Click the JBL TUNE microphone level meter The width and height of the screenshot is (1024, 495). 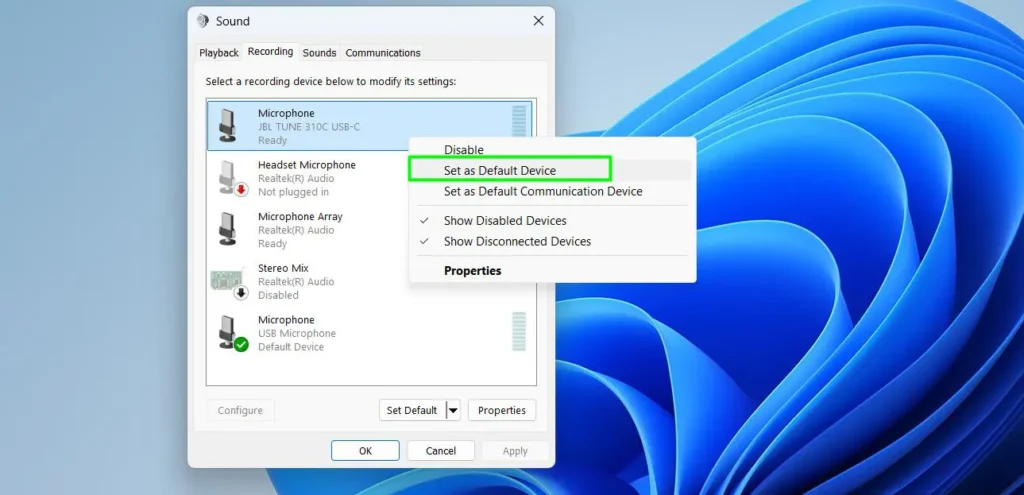coord(519,120)
